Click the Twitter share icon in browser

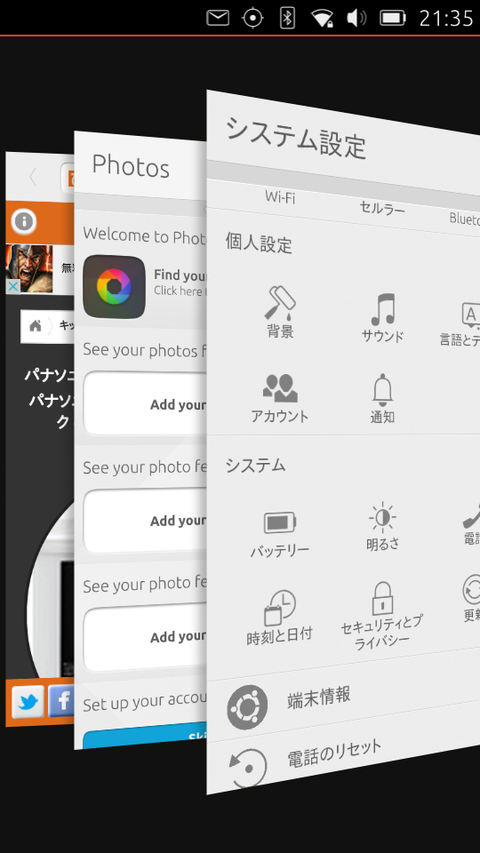[x=27, y=702]
